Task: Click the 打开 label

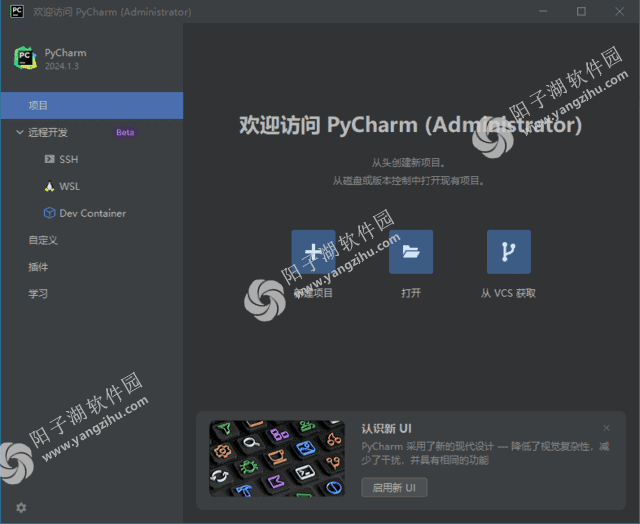Action: point(411,293)
